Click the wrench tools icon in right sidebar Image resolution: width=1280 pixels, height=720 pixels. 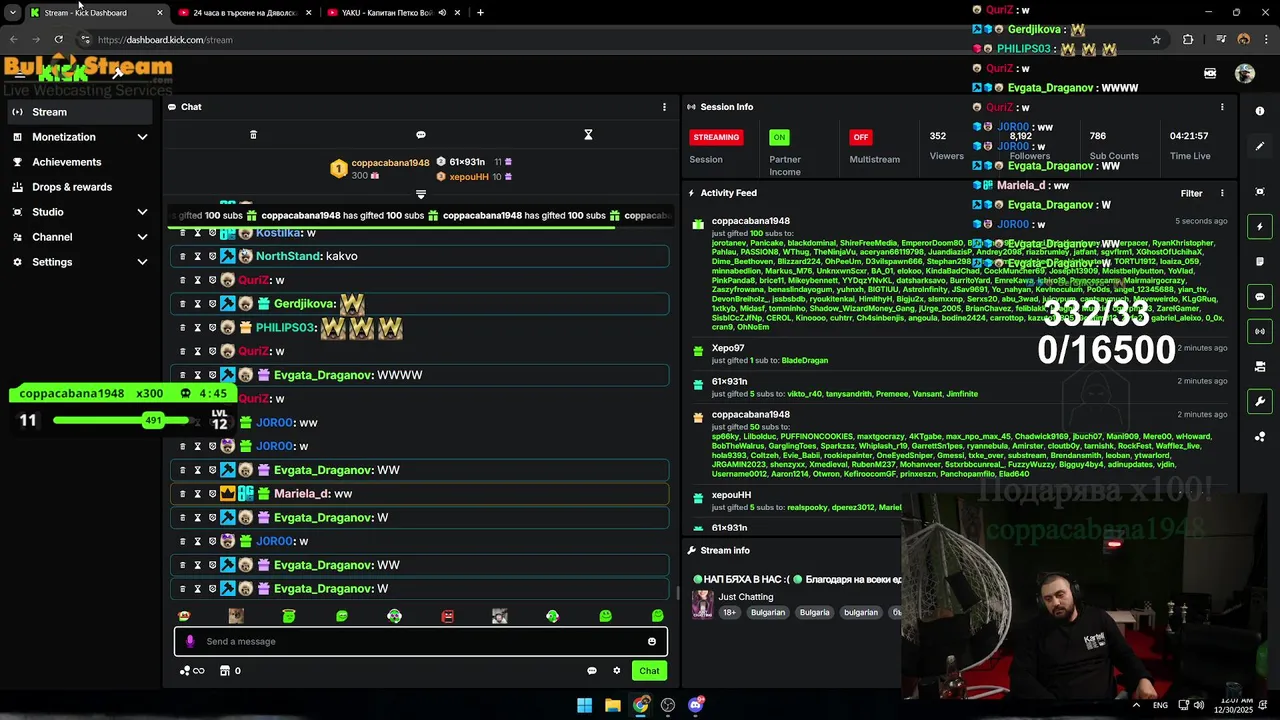click(1260, 402)
